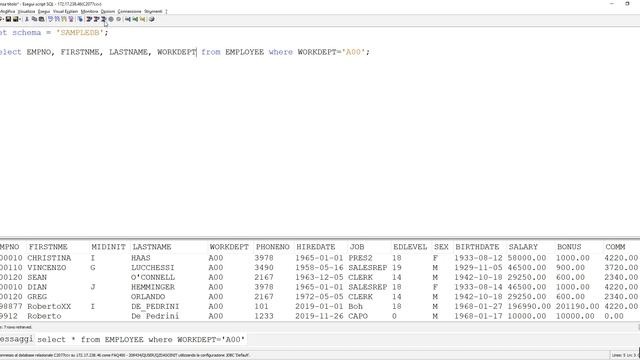This screenshot has width=640, height=360.
Task: Click the WORKDEPT column header
Action: pyautogui.click(x=229, y=247)
